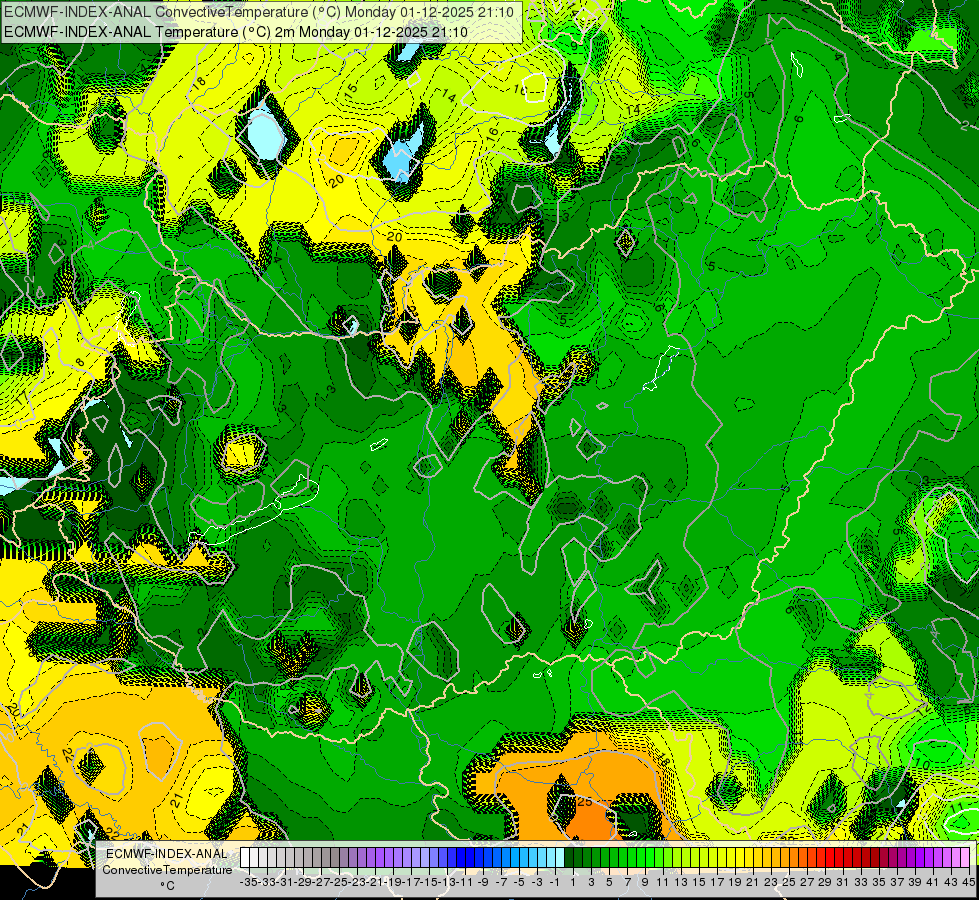Select the 5 value on the legend scale
The height and width of the screenshot is (900, 979).
click(609, 882)
